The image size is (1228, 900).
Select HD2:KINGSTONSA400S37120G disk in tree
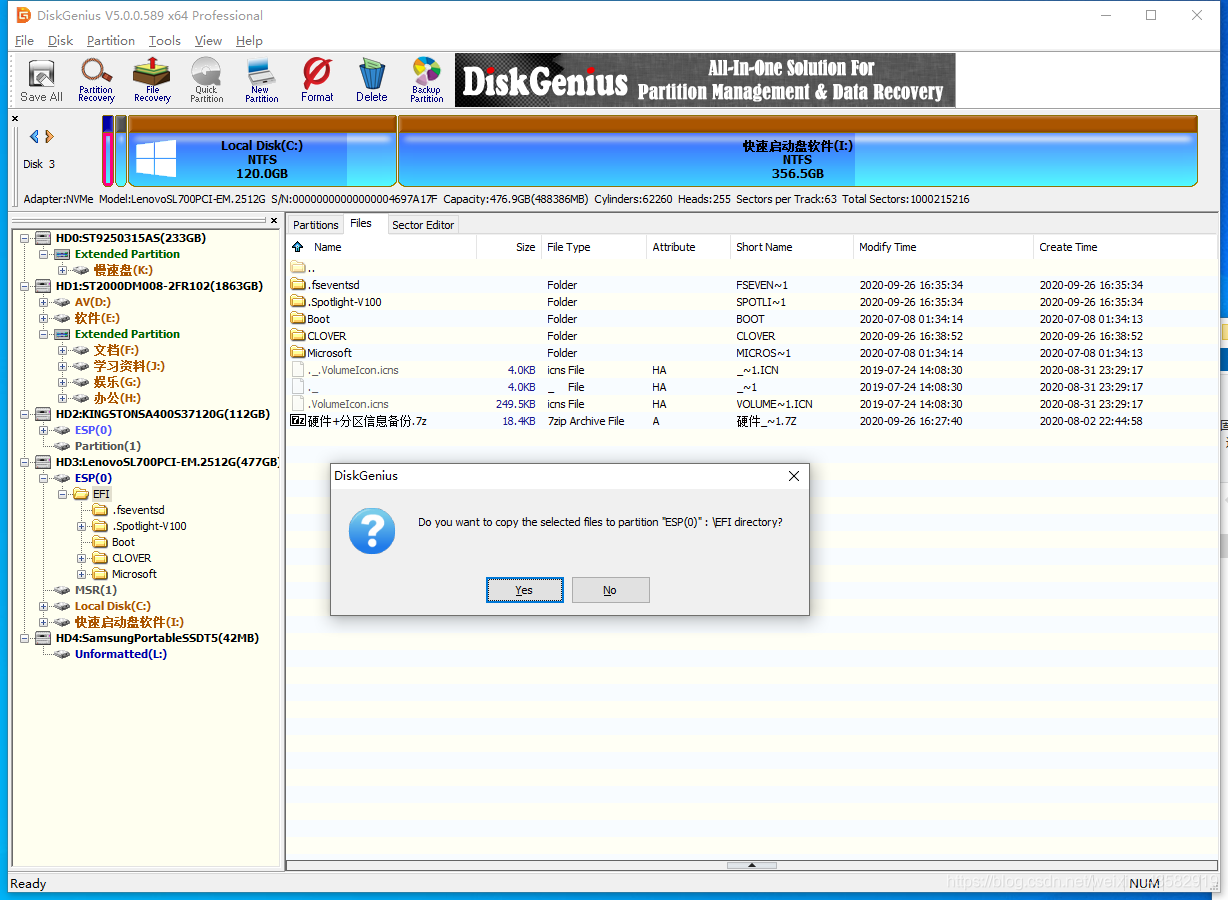pyautogui.click(x=162, y=414)
